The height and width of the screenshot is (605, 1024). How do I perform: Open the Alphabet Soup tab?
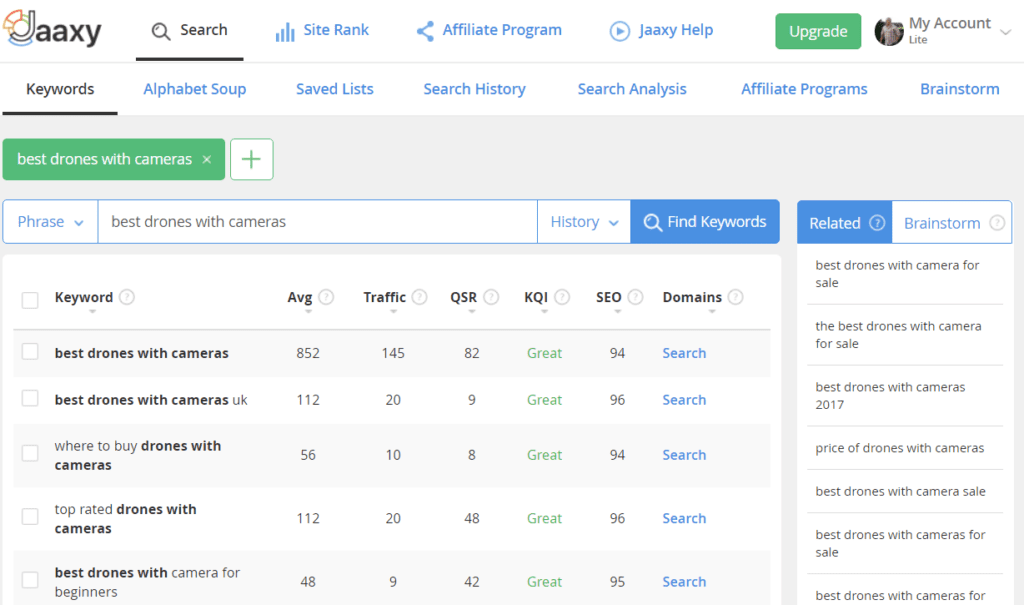click(x=195, y=90)
